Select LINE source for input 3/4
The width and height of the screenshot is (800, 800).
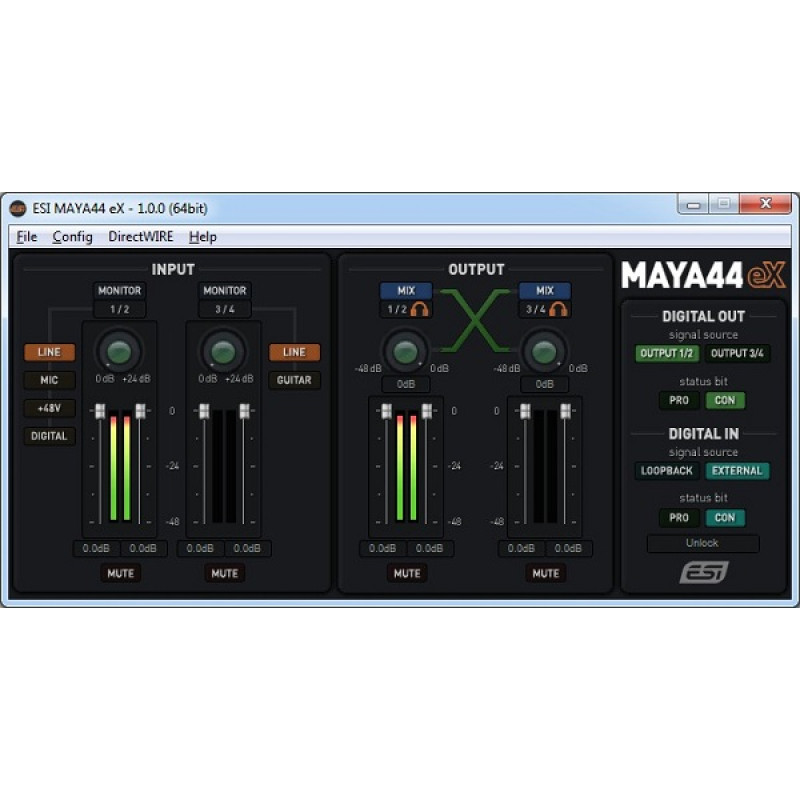294,352
